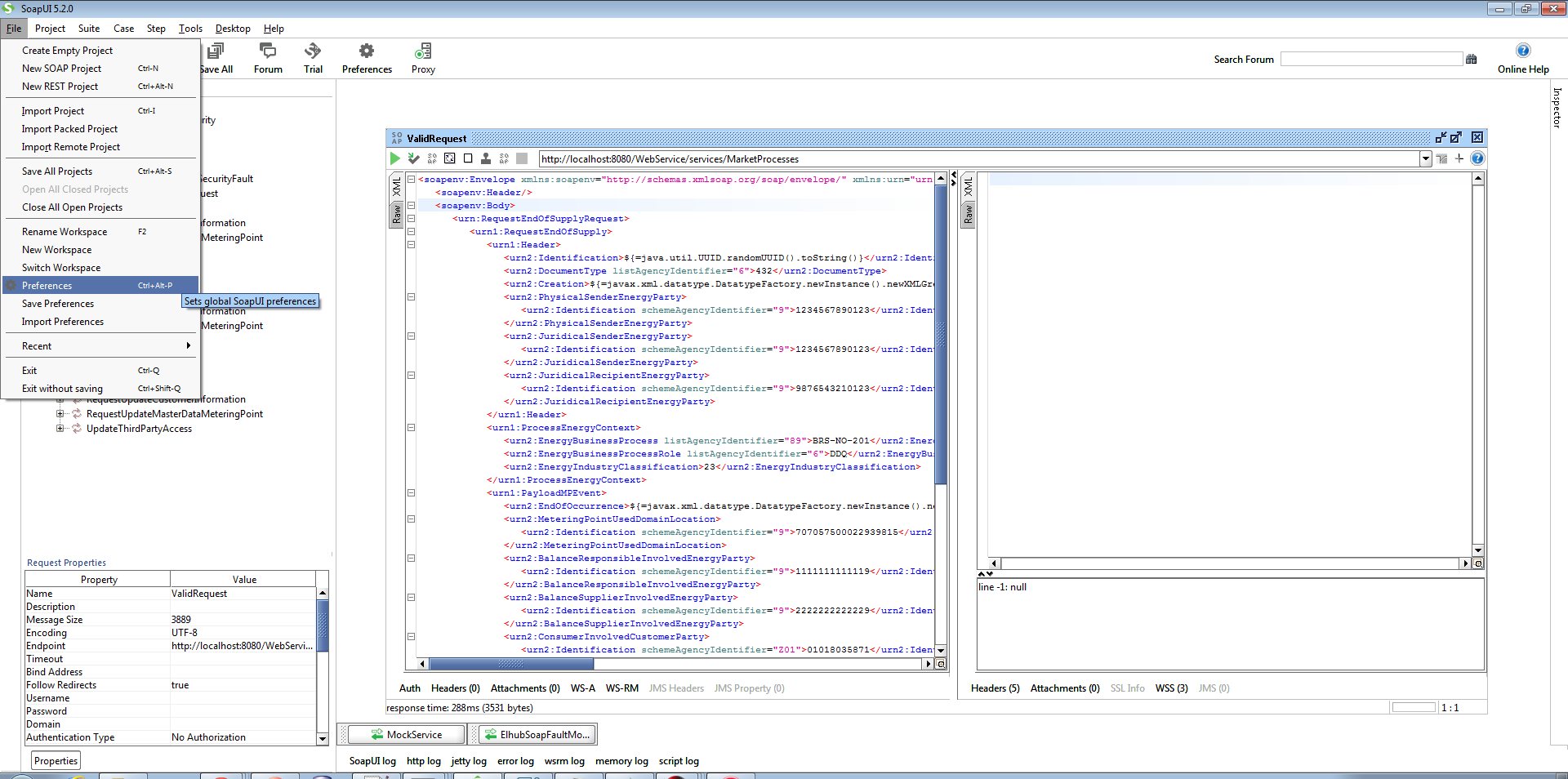The image size is (1568, 779).
Task: Open the WS-A request tab
Action: (582, 688)
